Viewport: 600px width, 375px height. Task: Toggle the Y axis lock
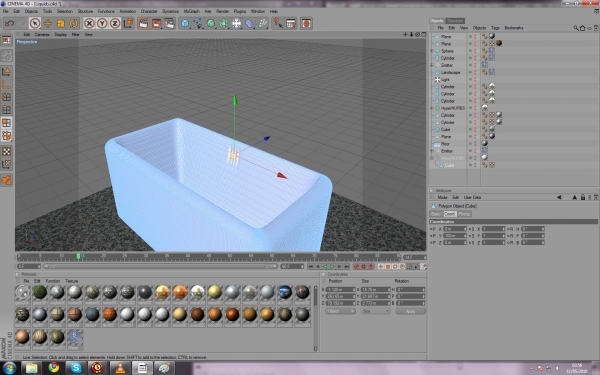pyautogui.click(x=102, y=23)
